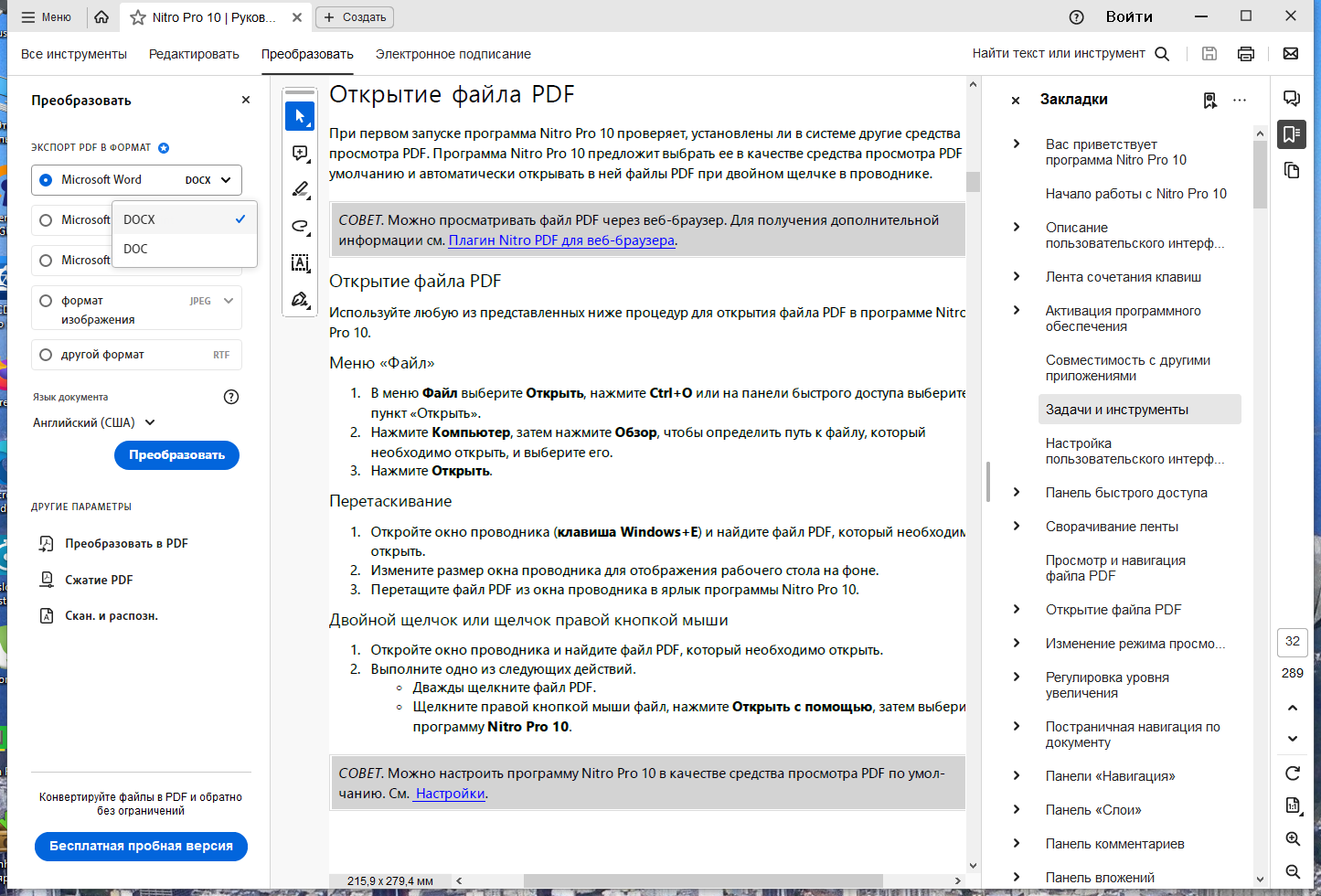Click the document vertical scrollbar thumb

click(x=973, y=181)
